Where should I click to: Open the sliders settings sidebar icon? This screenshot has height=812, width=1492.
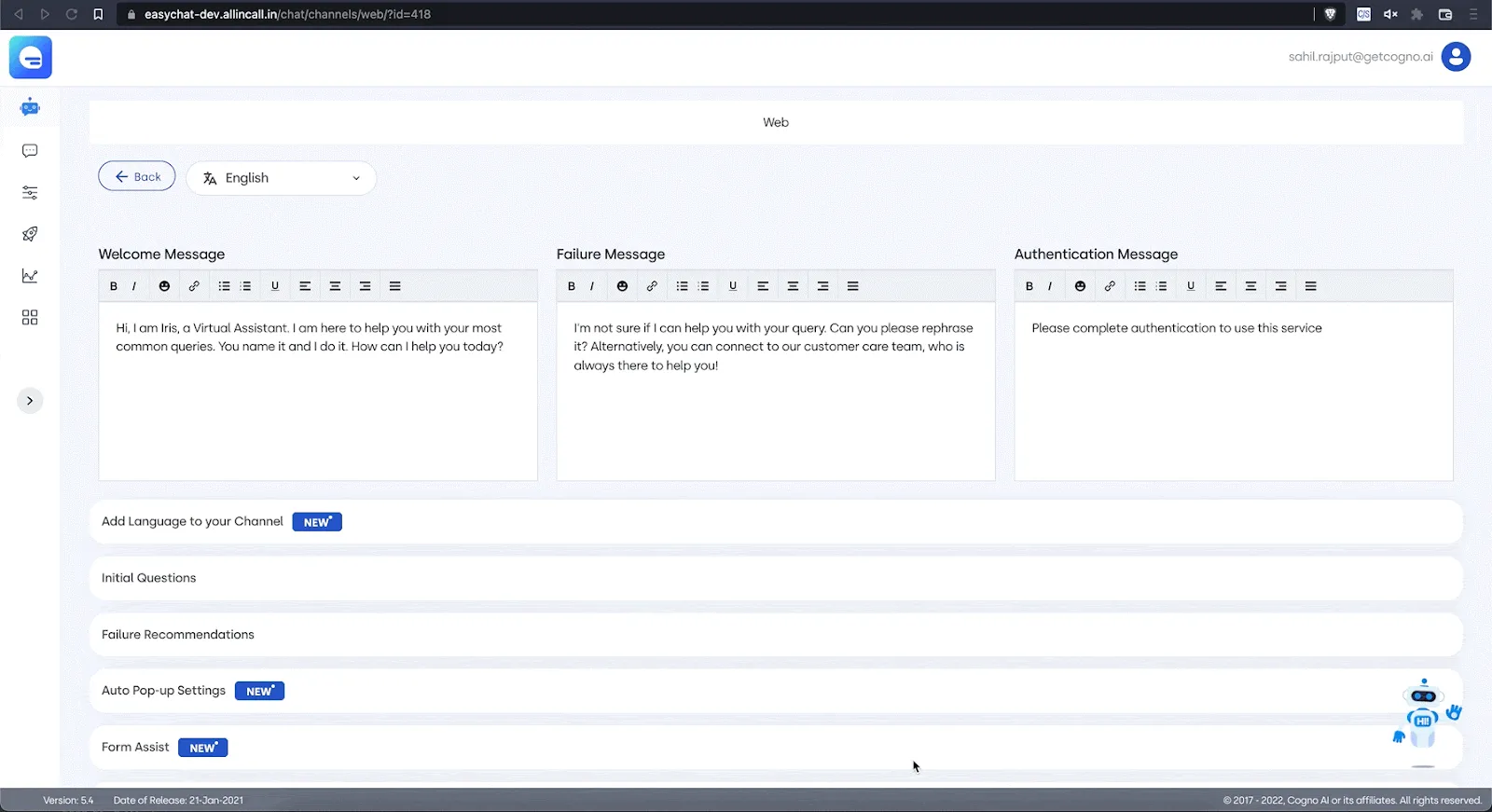(30, 193)
